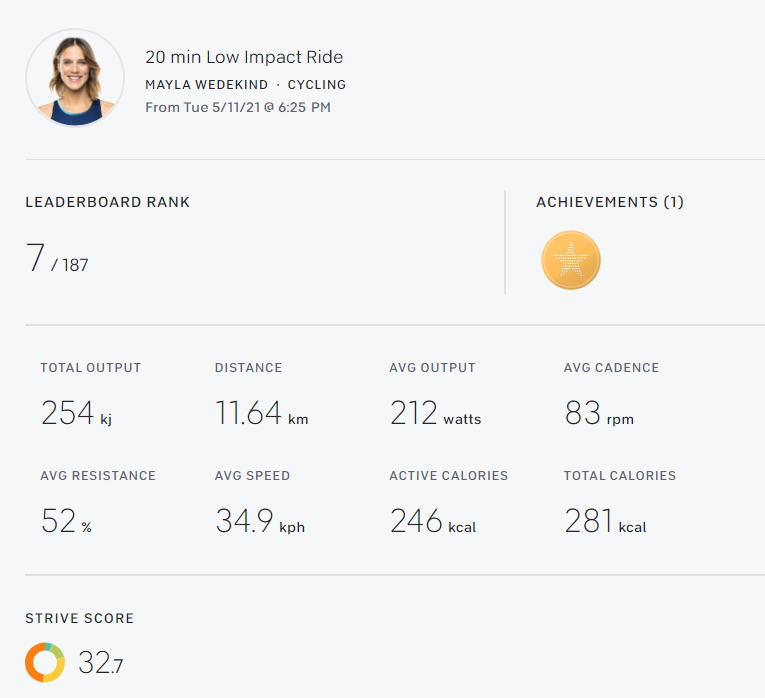The width and height of the screenshot is (765, 698).
Task: Click the Avg Output 212 watts value
Action: tap(434, 413)
